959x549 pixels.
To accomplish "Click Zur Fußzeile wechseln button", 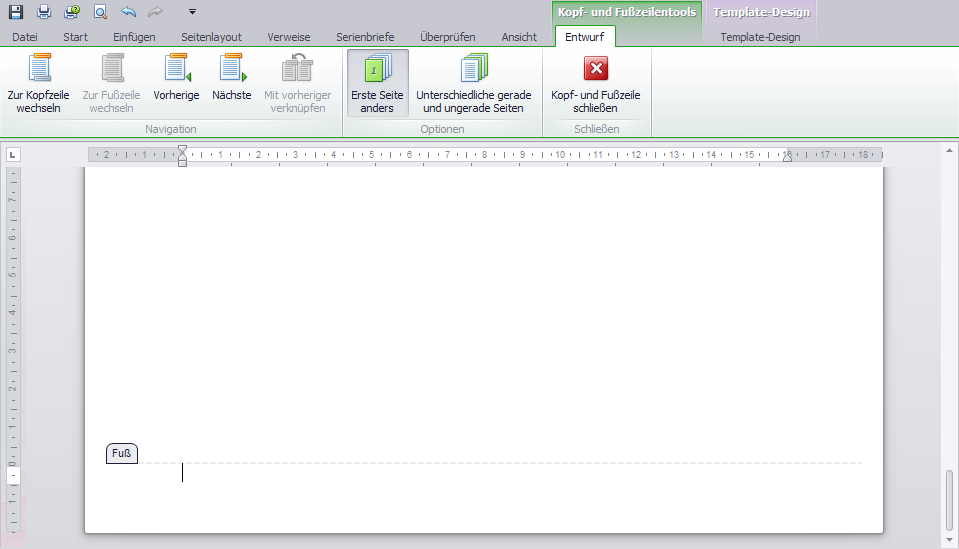I will click(x=111, y=83).
